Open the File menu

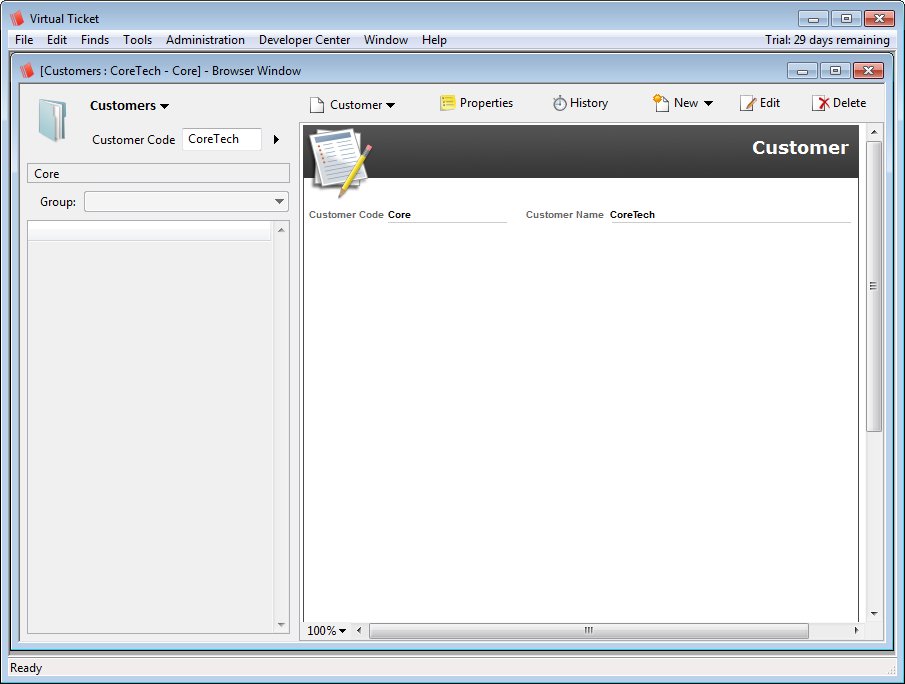click(24, 40)
